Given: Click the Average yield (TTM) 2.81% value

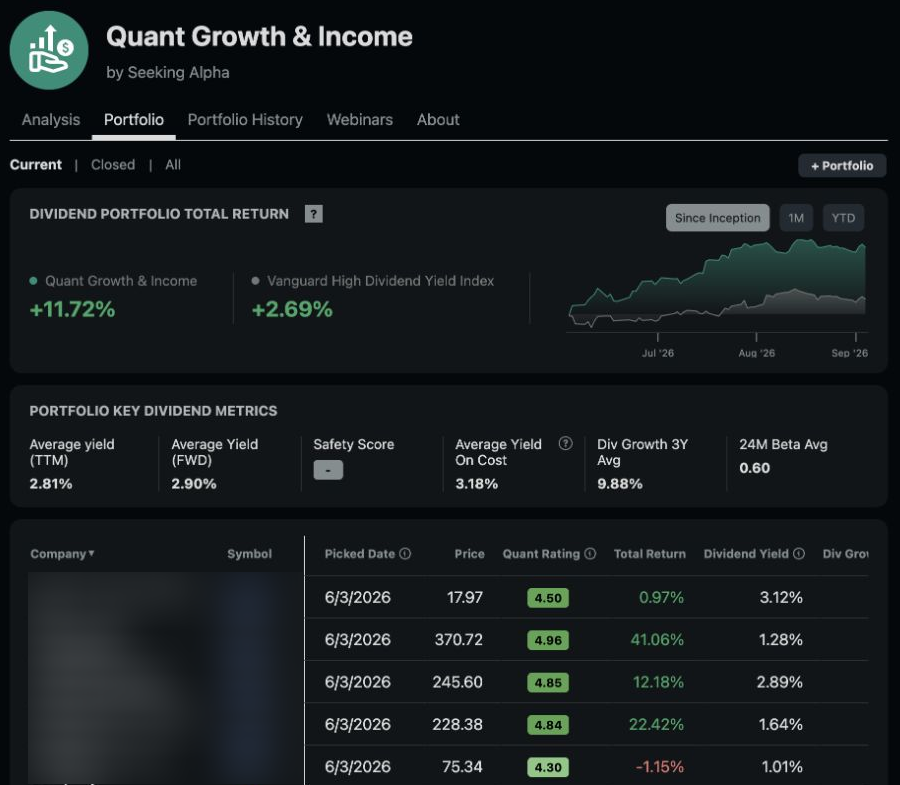Looking at the screenshot, I should point(51,484).
